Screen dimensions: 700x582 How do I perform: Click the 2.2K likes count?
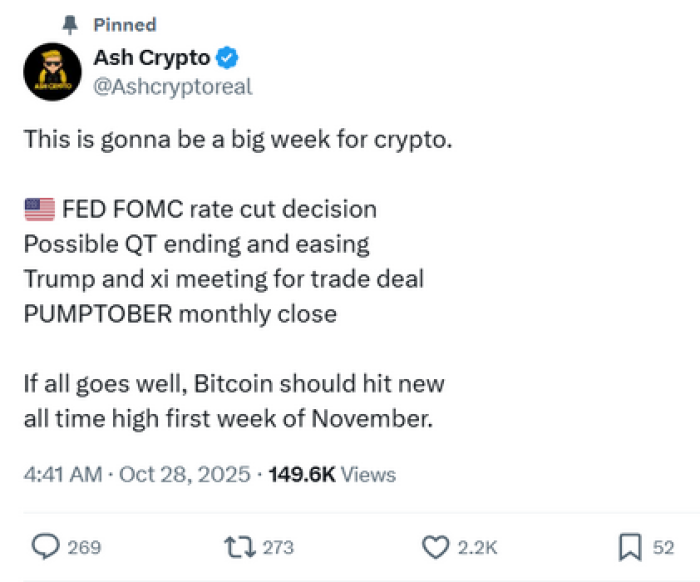[x=476, y=547]
